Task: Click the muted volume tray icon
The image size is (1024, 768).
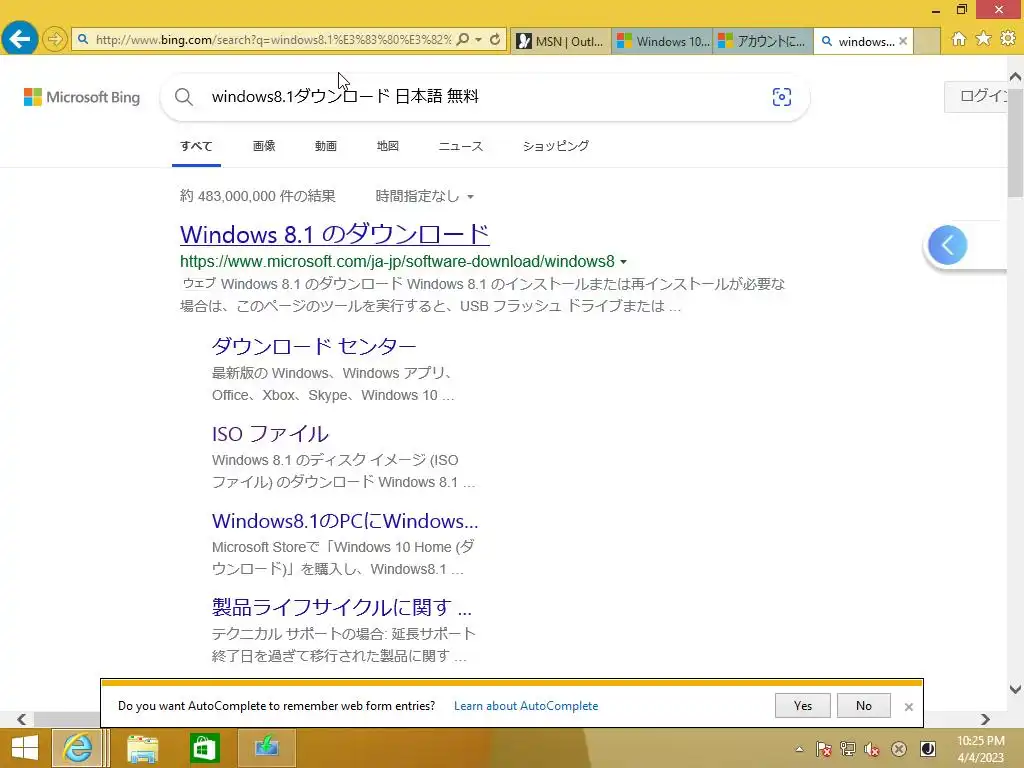Action: [x=872, y=749]
